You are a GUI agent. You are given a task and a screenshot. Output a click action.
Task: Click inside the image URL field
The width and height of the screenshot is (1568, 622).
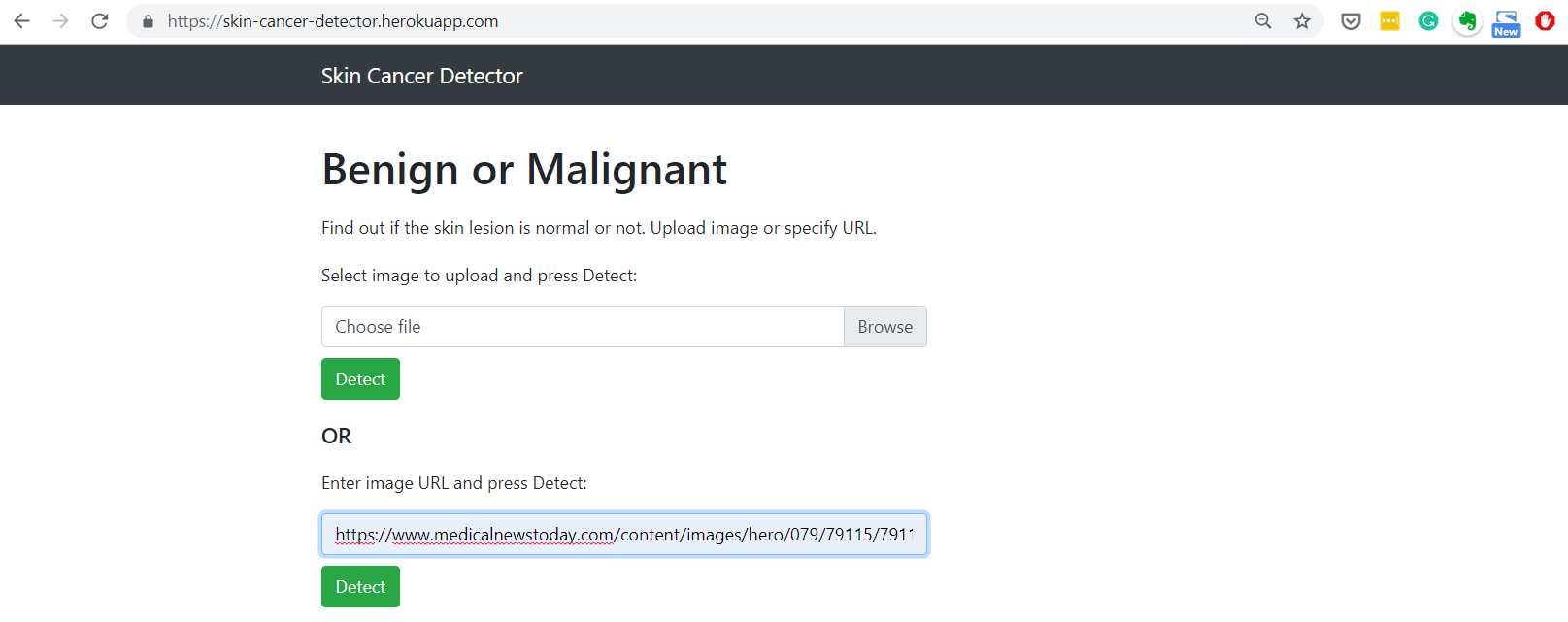[623, 535]
